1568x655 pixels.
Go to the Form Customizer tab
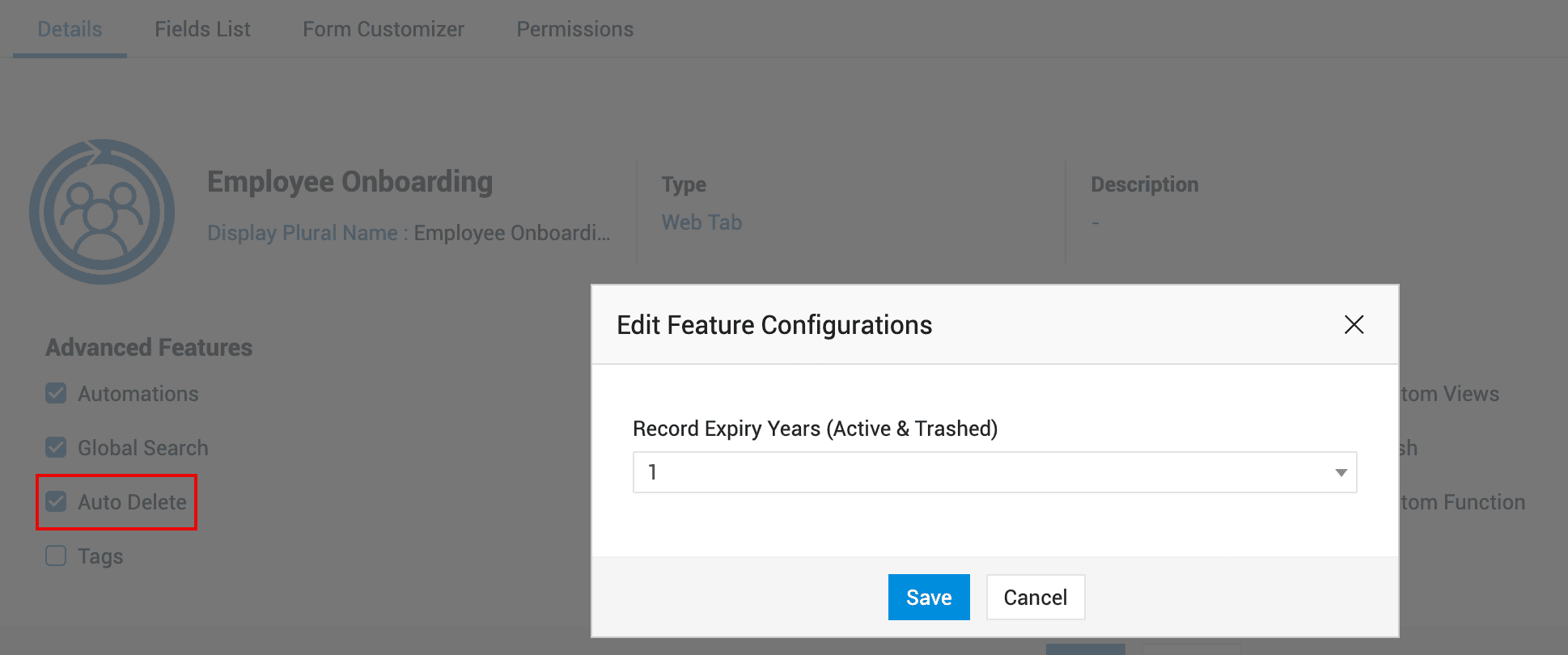click(x=384, y=29)
